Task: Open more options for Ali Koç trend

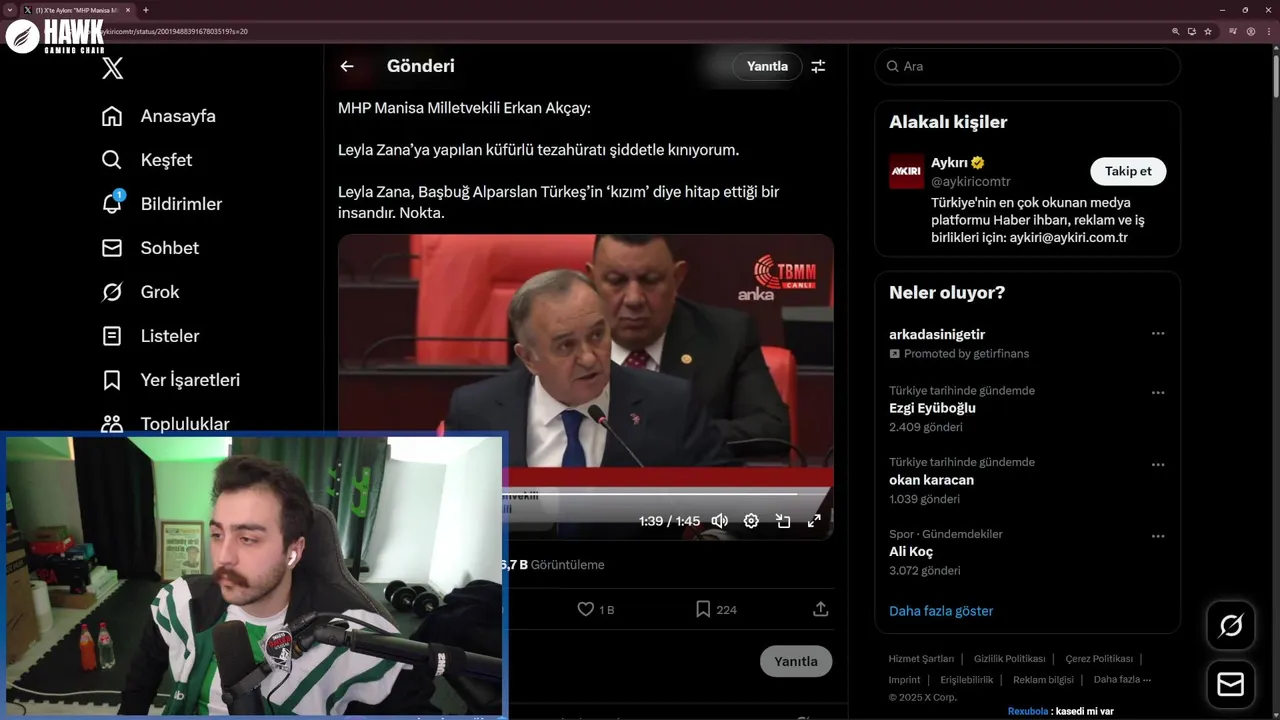Action: (x=1158, y=537)
